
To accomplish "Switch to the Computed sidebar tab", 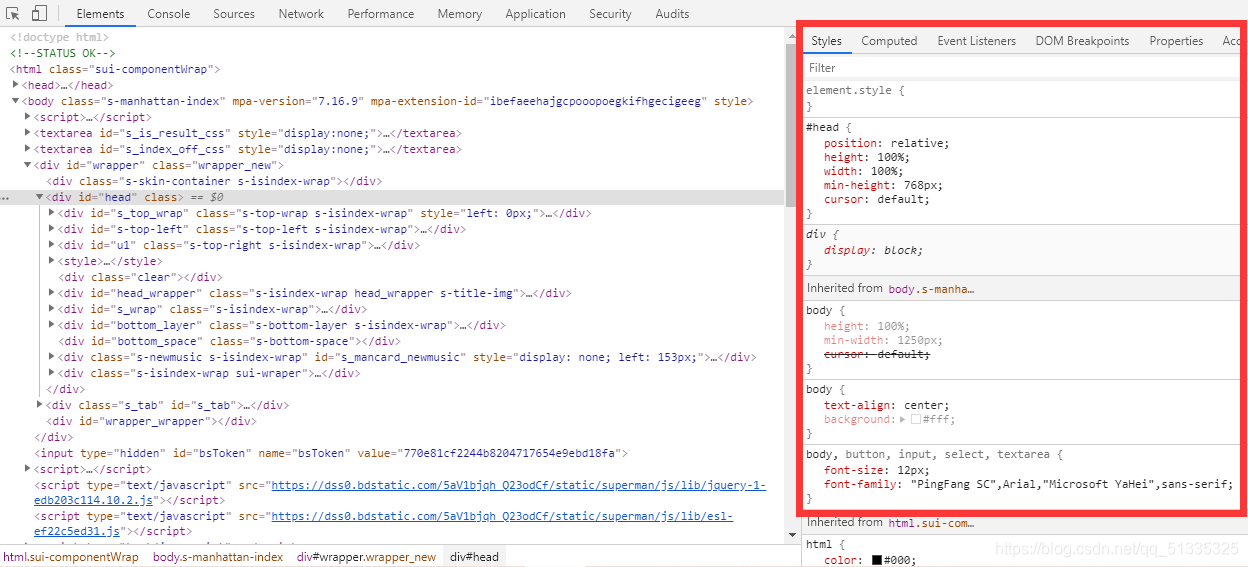I will tap(889, 41).
